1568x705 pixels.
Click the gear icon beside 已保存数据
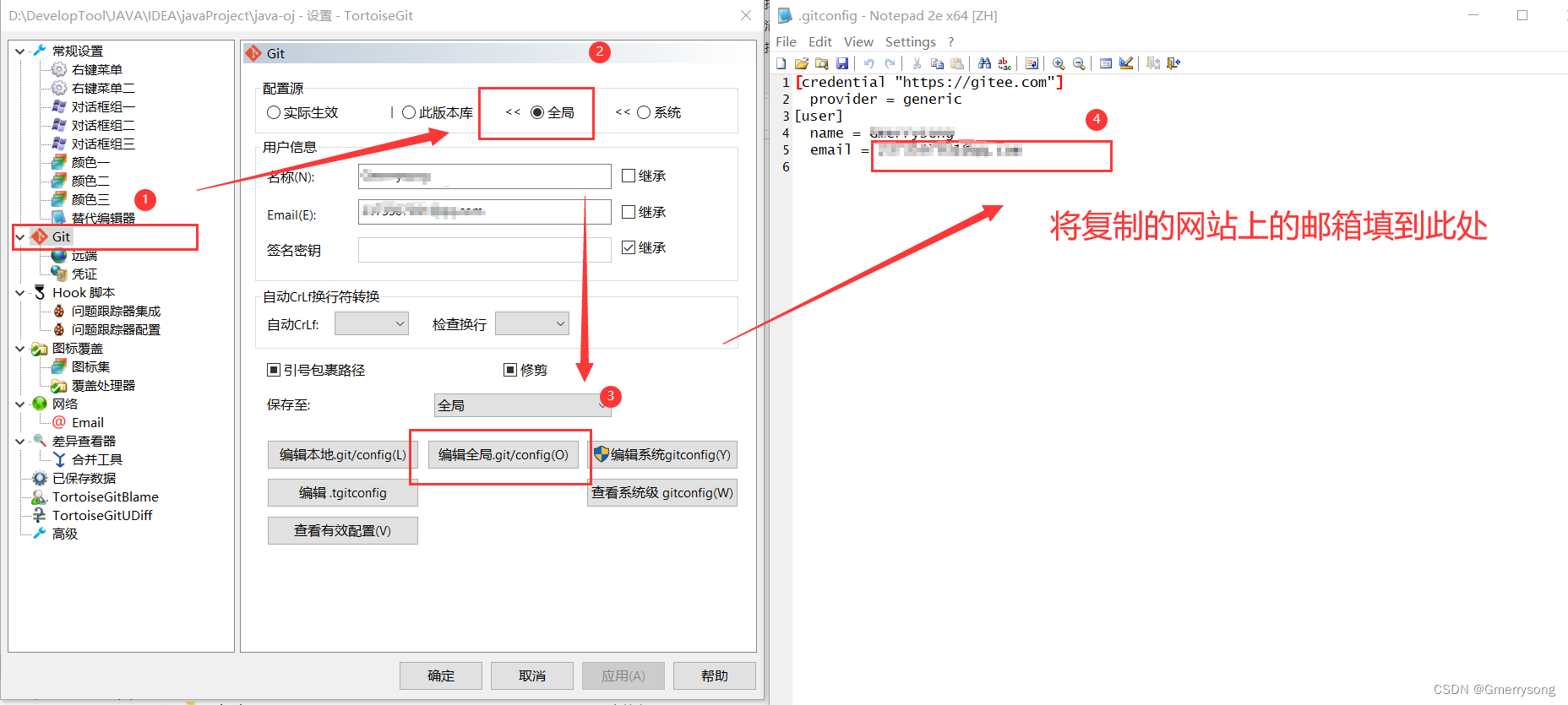coord(40,478)
